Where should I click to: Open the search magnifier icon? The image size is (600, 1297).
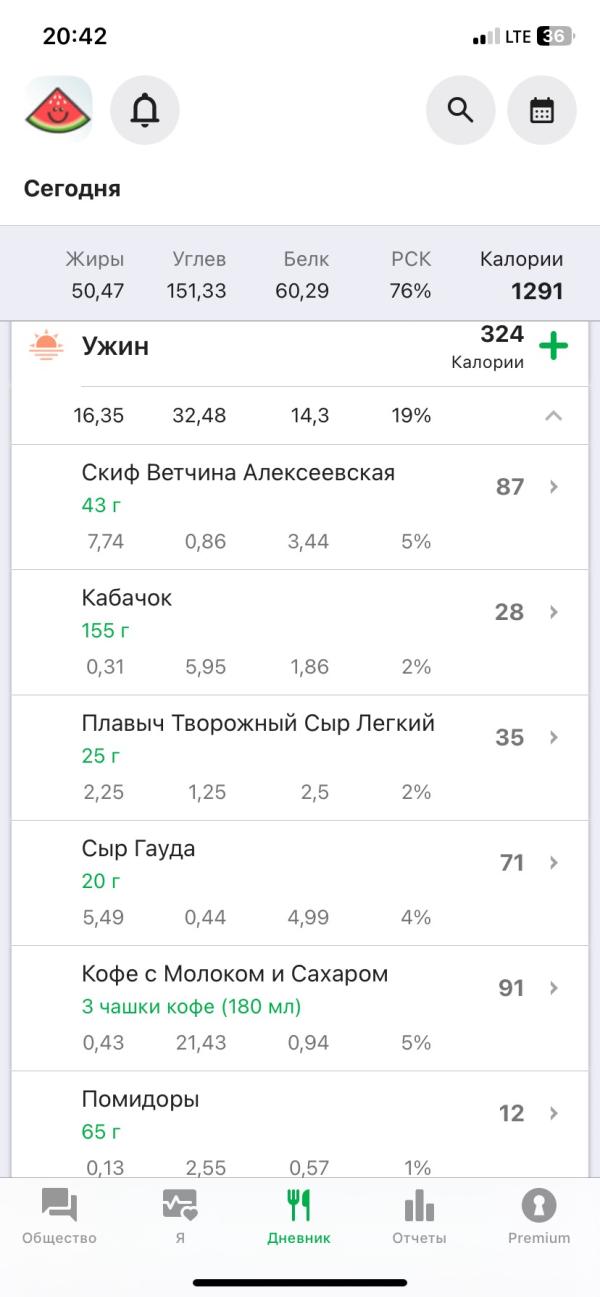pos(460,110)
